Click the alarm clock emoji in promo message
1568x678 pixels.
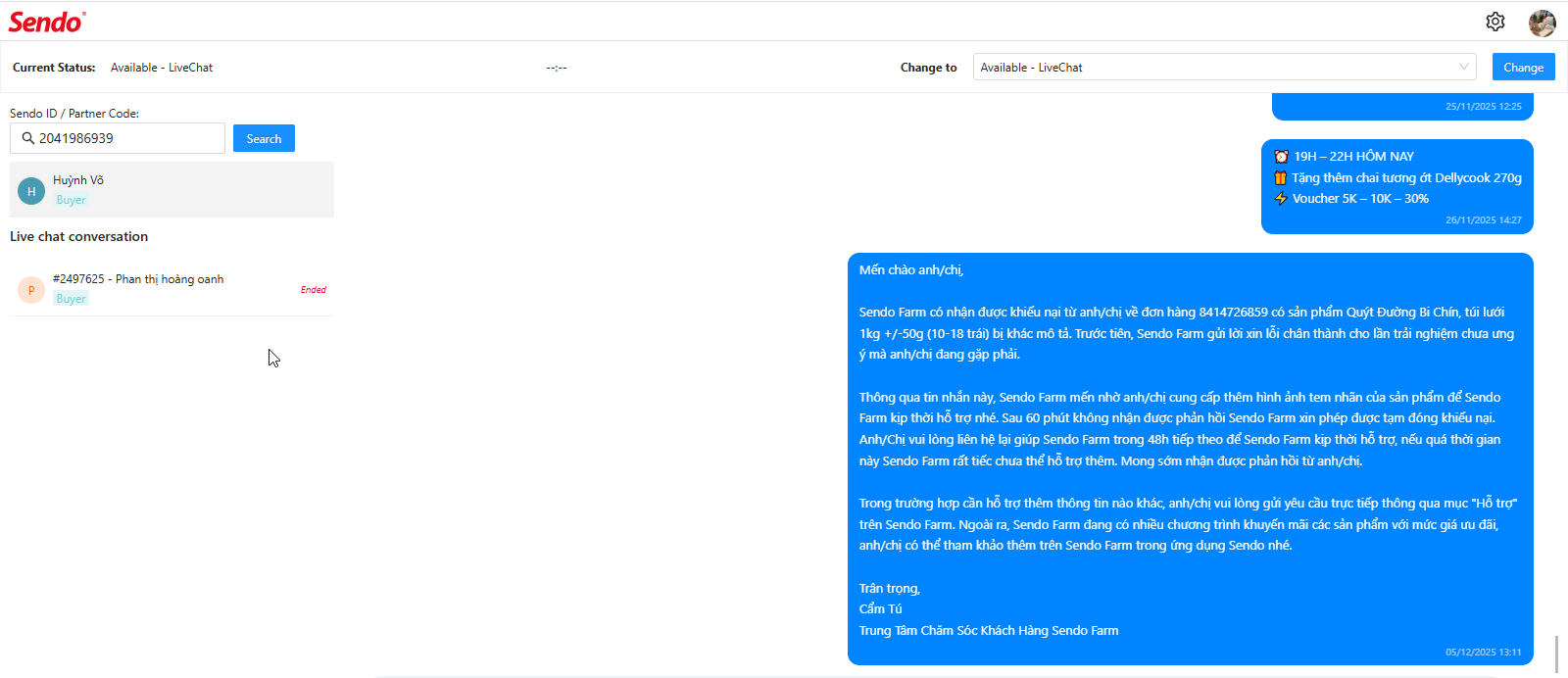click(1281, 157)
